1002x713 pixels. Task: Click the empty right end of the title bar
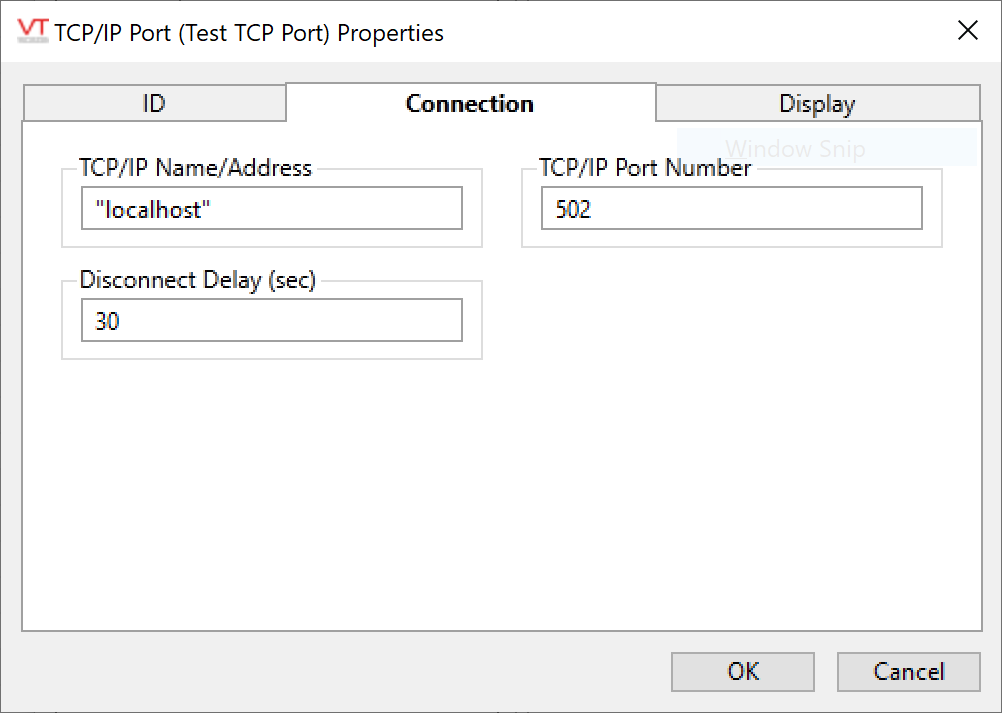750,32
